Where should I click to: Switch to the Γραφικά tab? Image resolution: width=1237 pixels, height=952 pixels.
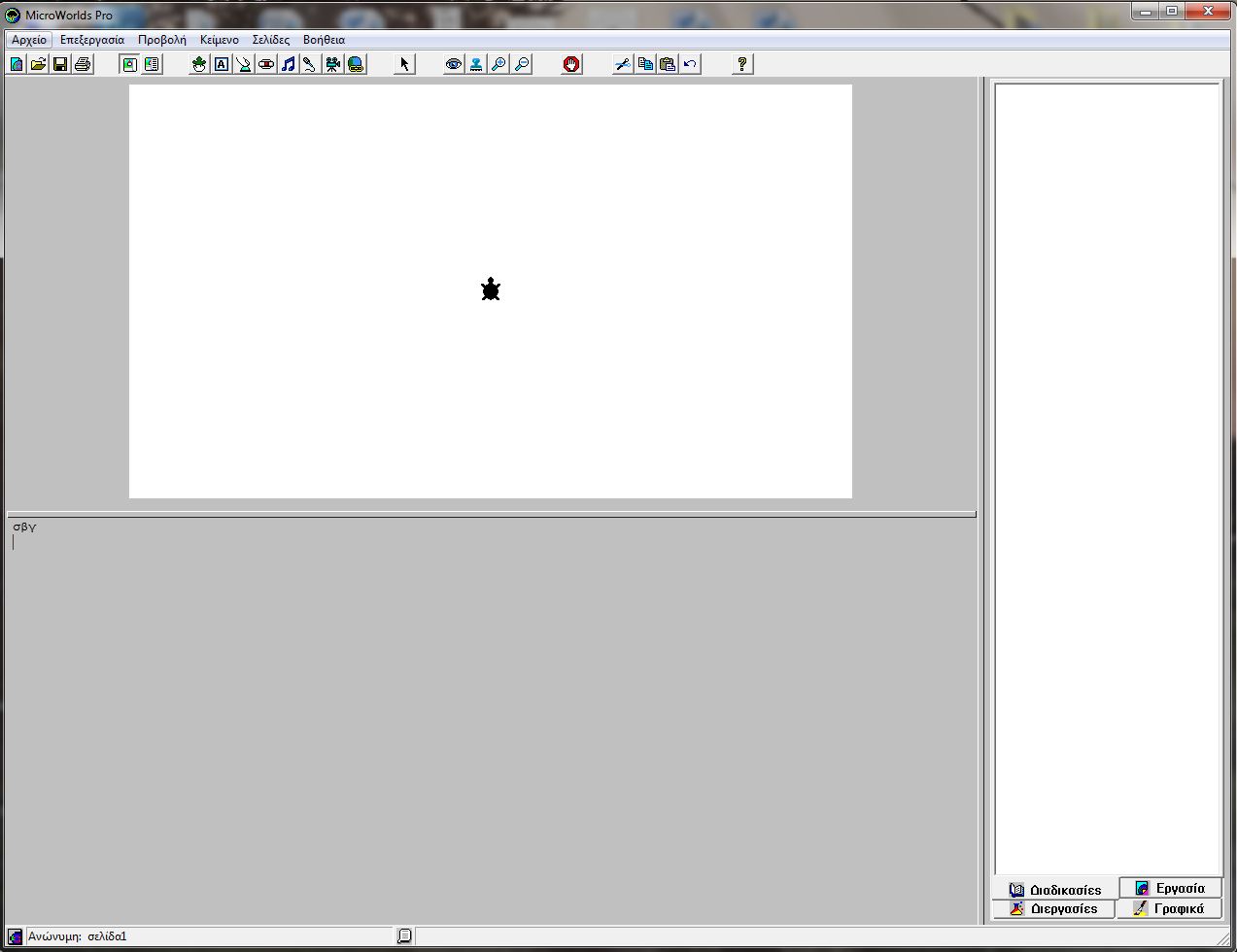click(1169, 908)
